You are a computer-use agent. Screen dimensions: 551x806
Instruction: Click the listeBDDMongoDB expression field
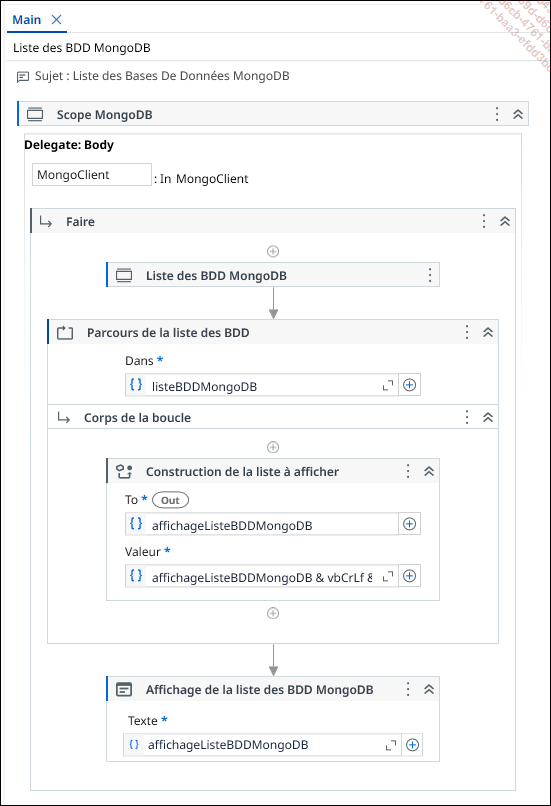click(x=262, y=385)
